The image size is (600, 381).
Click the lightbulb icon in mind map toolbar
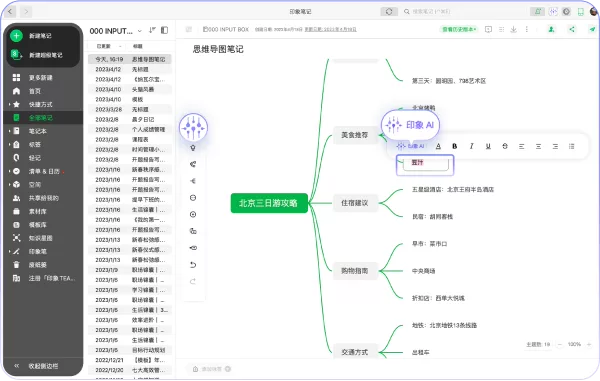pos(193,148)
